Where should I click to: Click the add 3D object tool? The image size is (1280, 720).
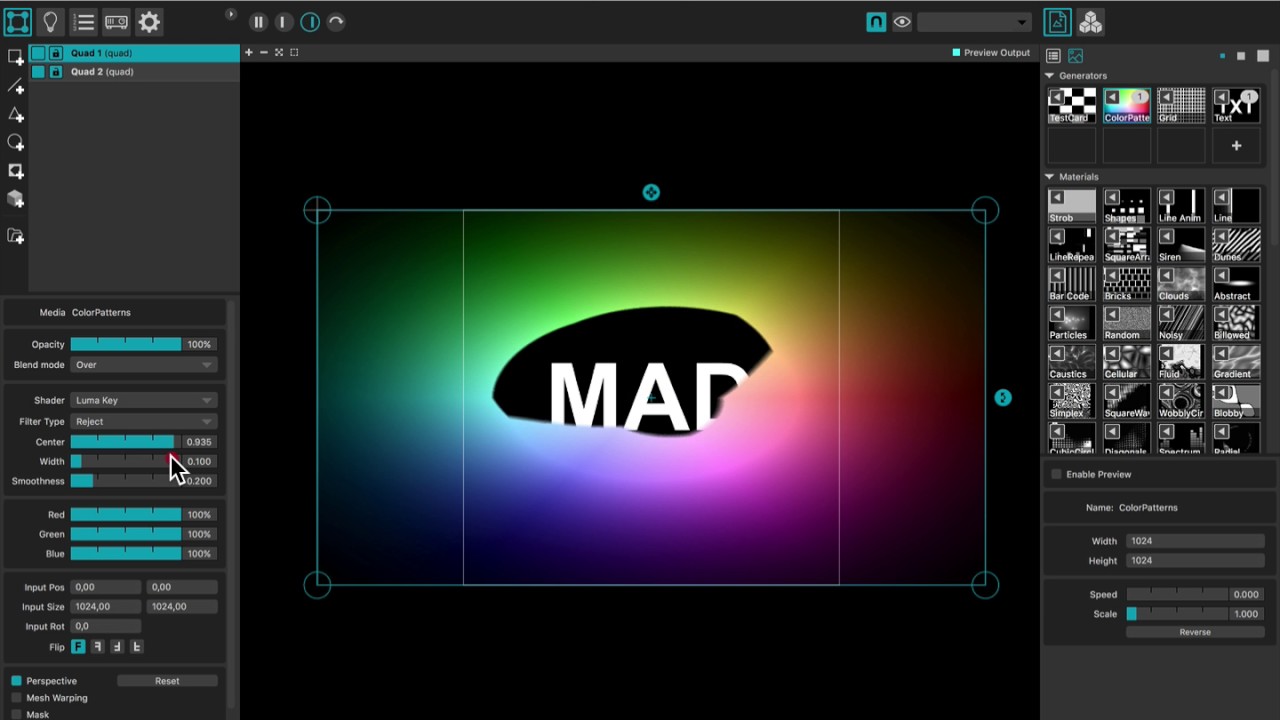15,199
